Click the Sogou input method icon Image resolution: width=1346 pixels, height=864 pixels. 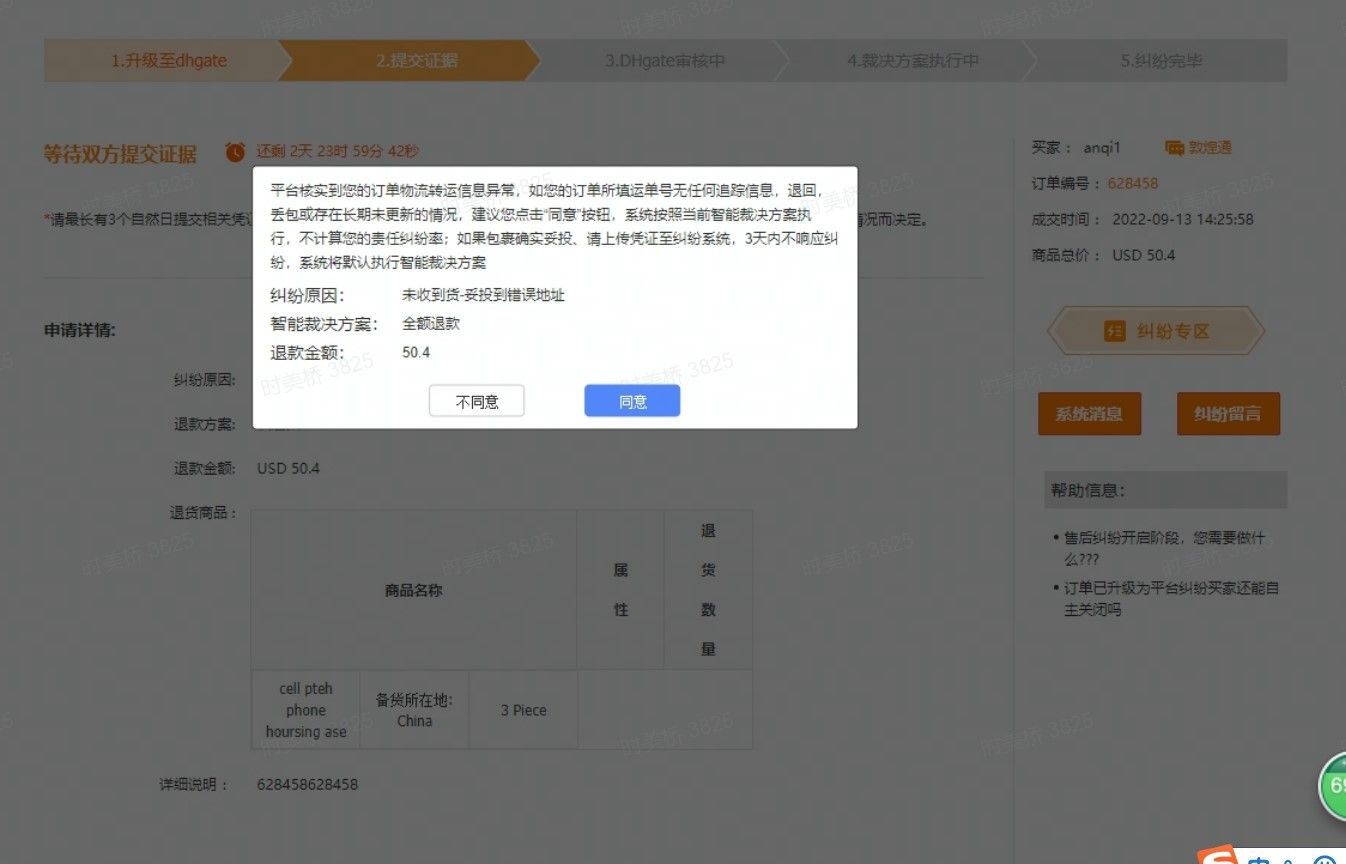[1220, 856]
